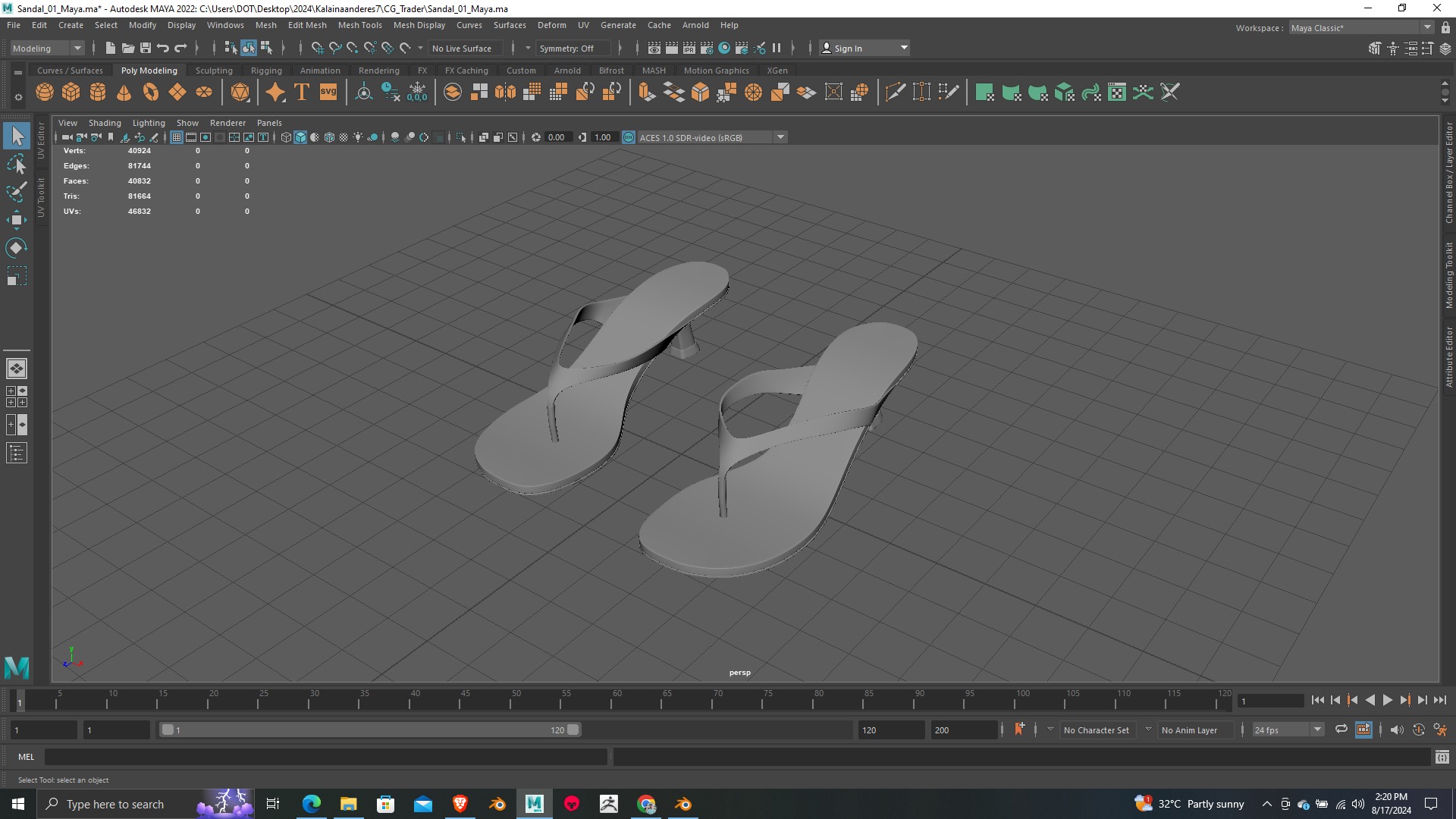The height and width of the screenshot is (819, 1456).
Task: Switch to the Rigging shelf tab
Action: pos(266,70)
